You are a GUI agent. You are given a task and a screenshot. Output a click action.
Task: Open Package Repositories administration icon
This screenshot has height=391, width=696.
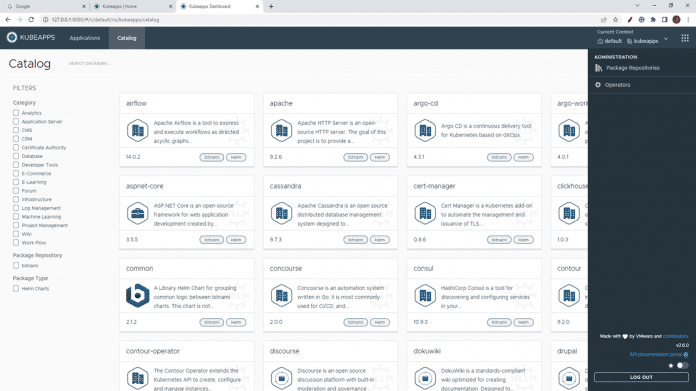pos(598,68)
